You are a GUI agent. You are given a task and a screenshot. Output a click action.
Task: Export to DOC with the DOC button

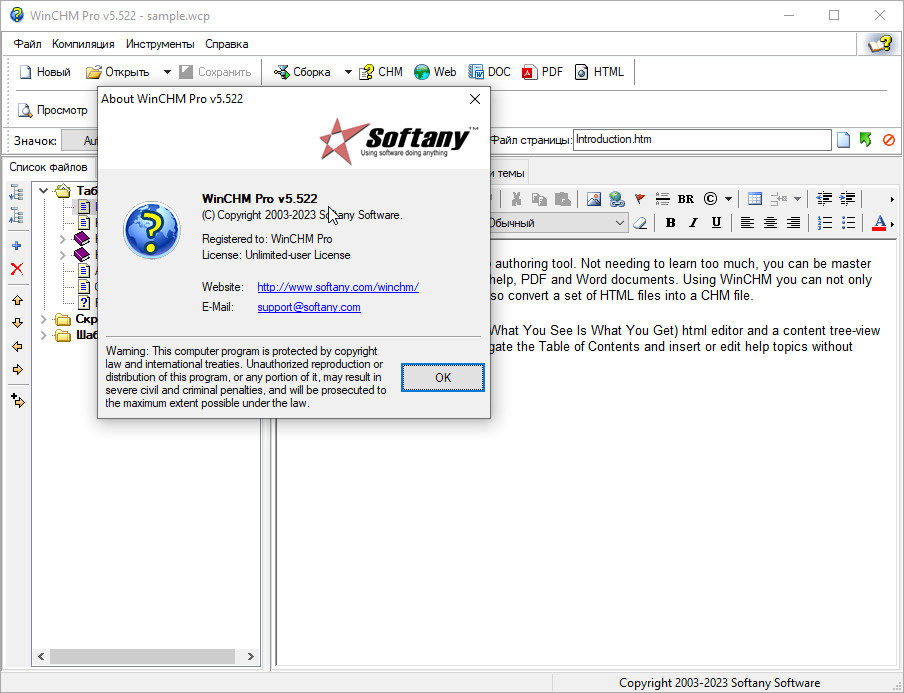[x=489, y=72]
